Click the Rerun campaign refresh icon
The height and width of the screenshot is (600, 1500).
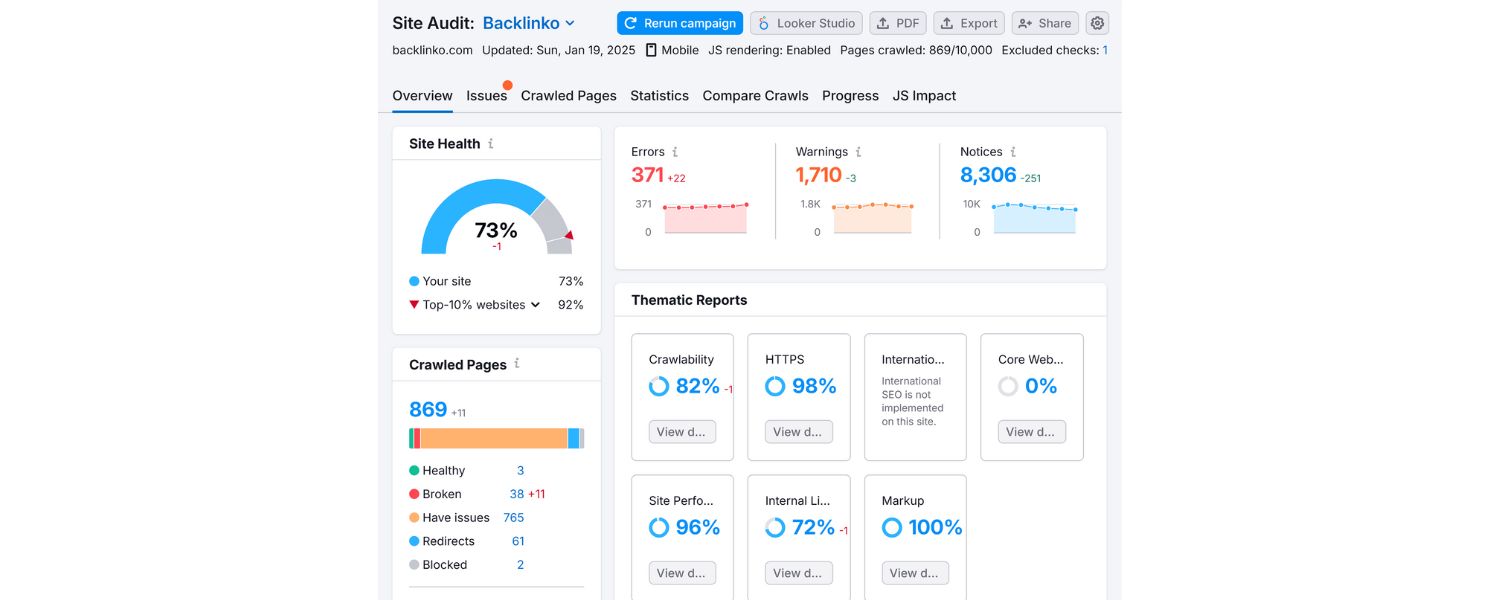(629, 22)
